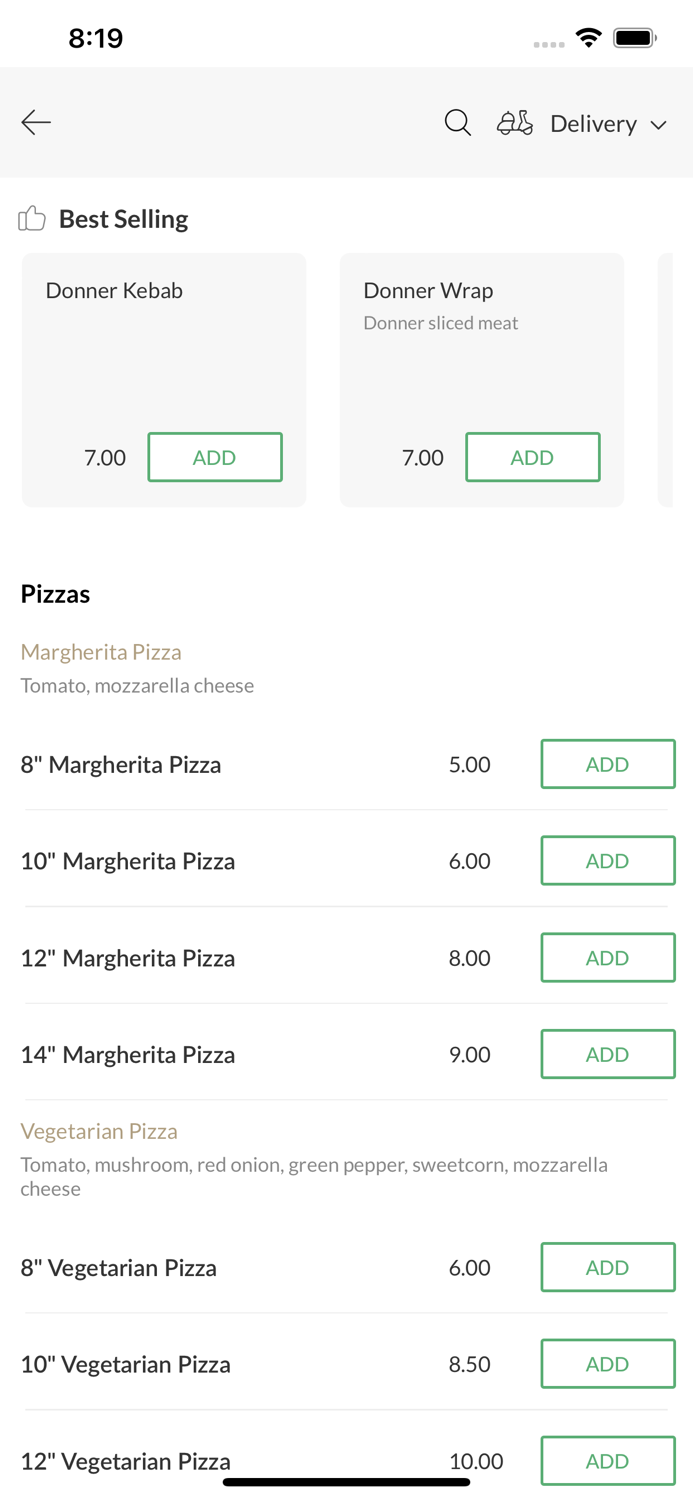
Task: Add Donner Kebab to the order
Action: (215, 457)
